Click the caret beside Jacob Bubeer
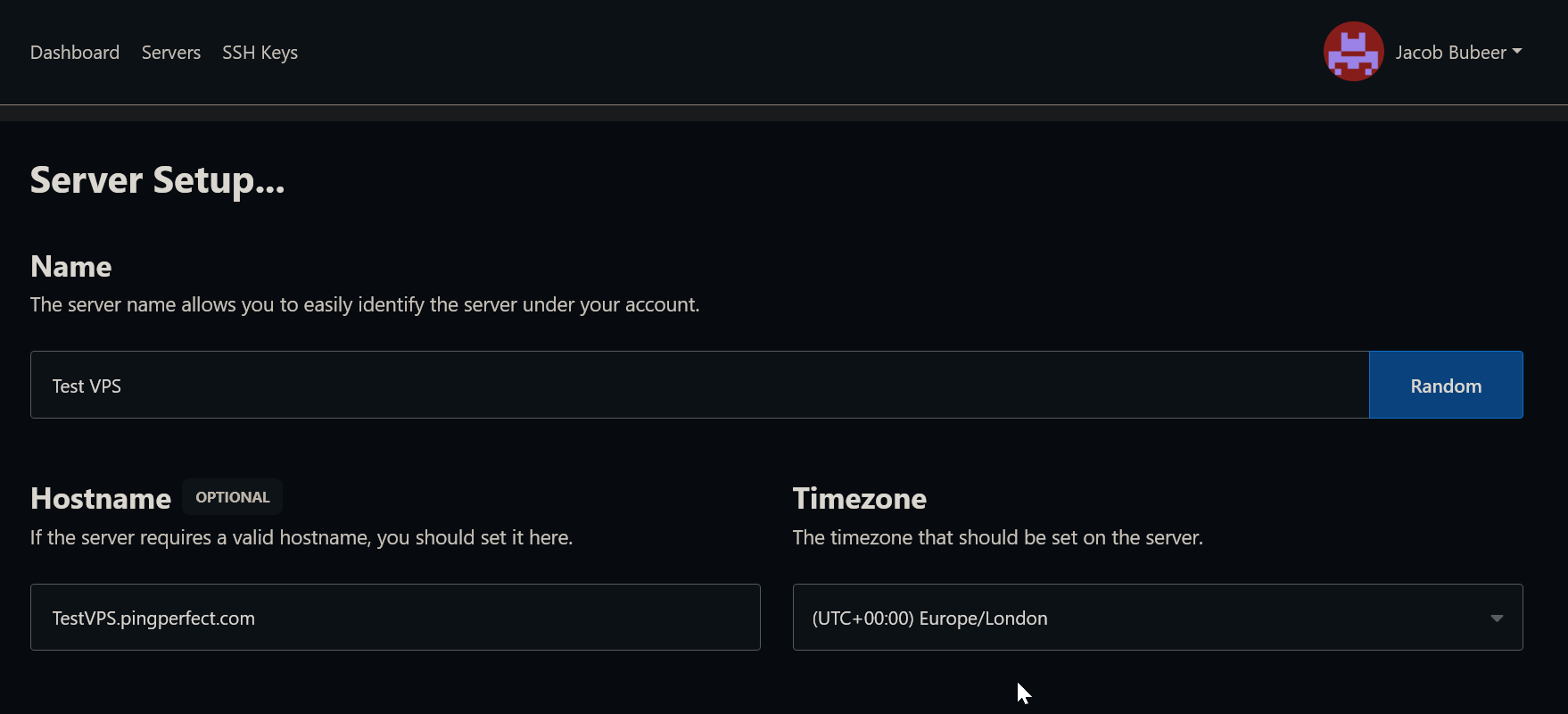Screen dimensions: 1568x714 [x=1517, y=52]
